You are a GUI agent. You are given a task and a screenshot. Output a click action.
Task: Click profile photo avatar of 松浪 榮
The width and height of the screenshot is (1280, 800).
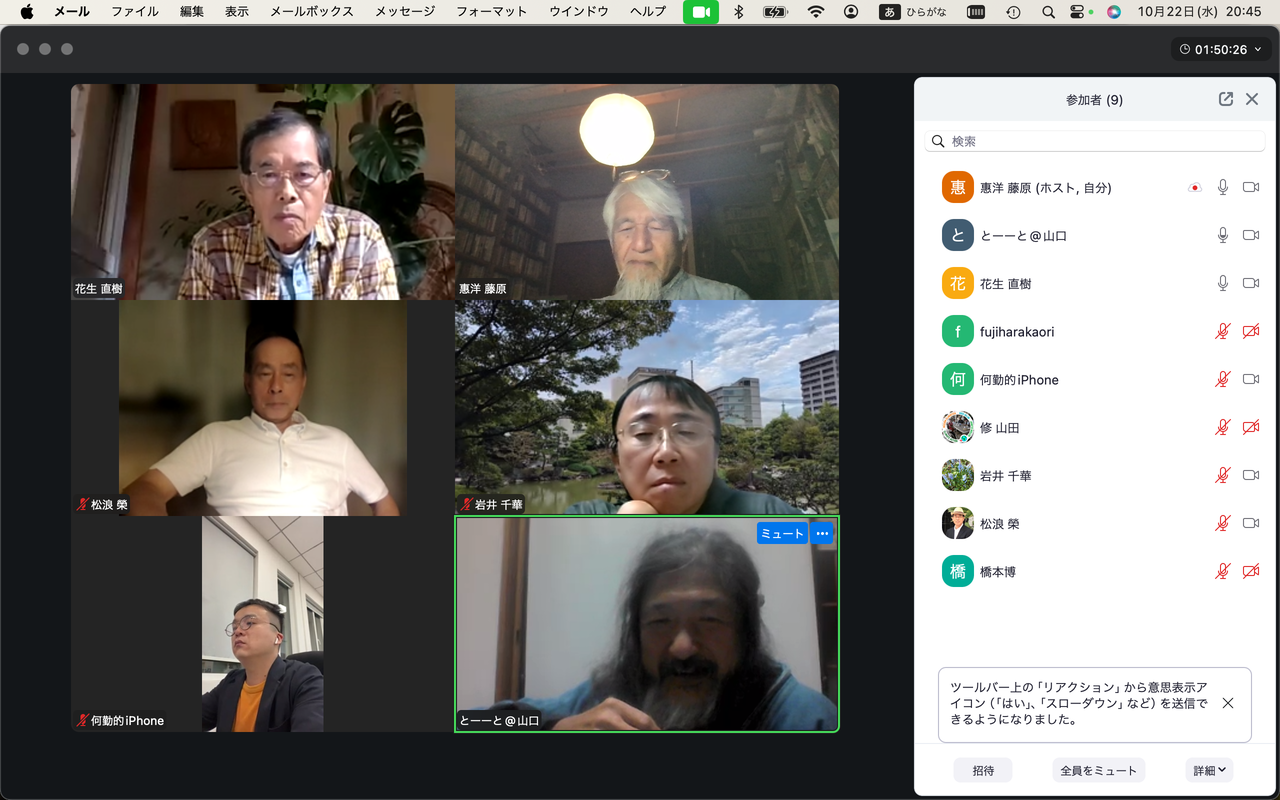[x=958, y=523]
